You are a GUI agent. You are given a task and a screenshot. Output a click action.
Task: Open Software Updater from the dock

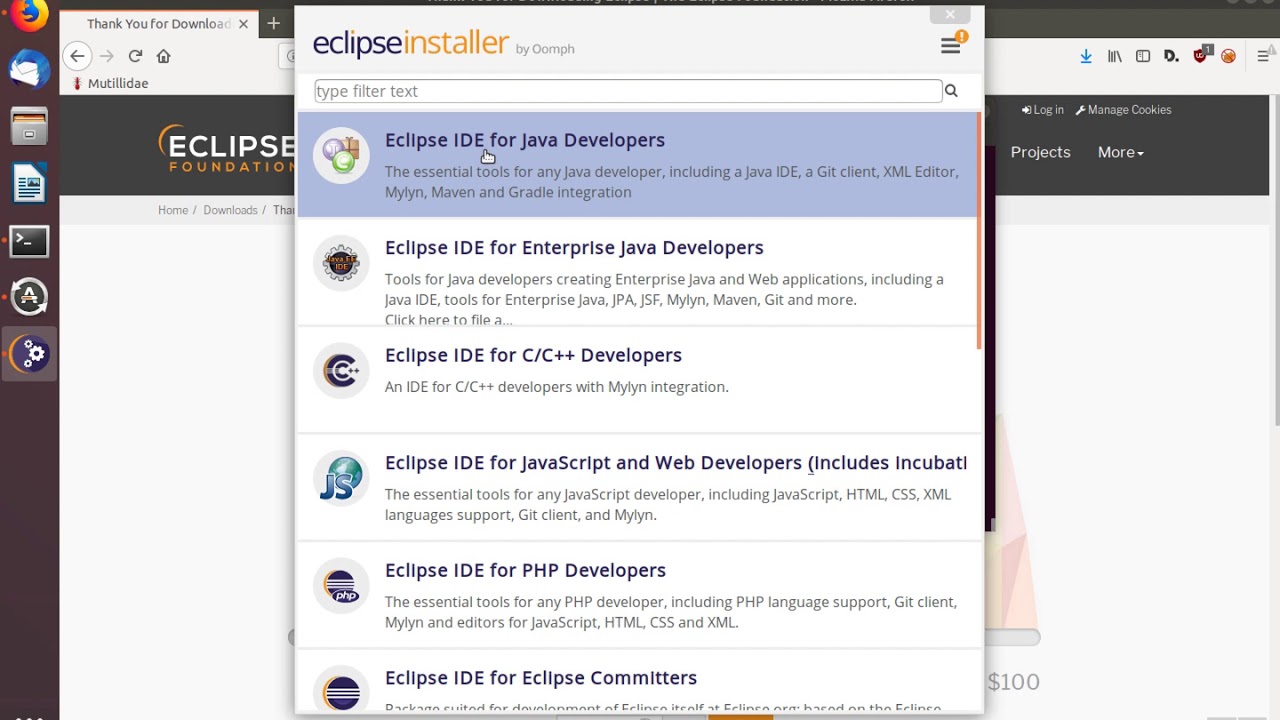(x=29, y=297)
